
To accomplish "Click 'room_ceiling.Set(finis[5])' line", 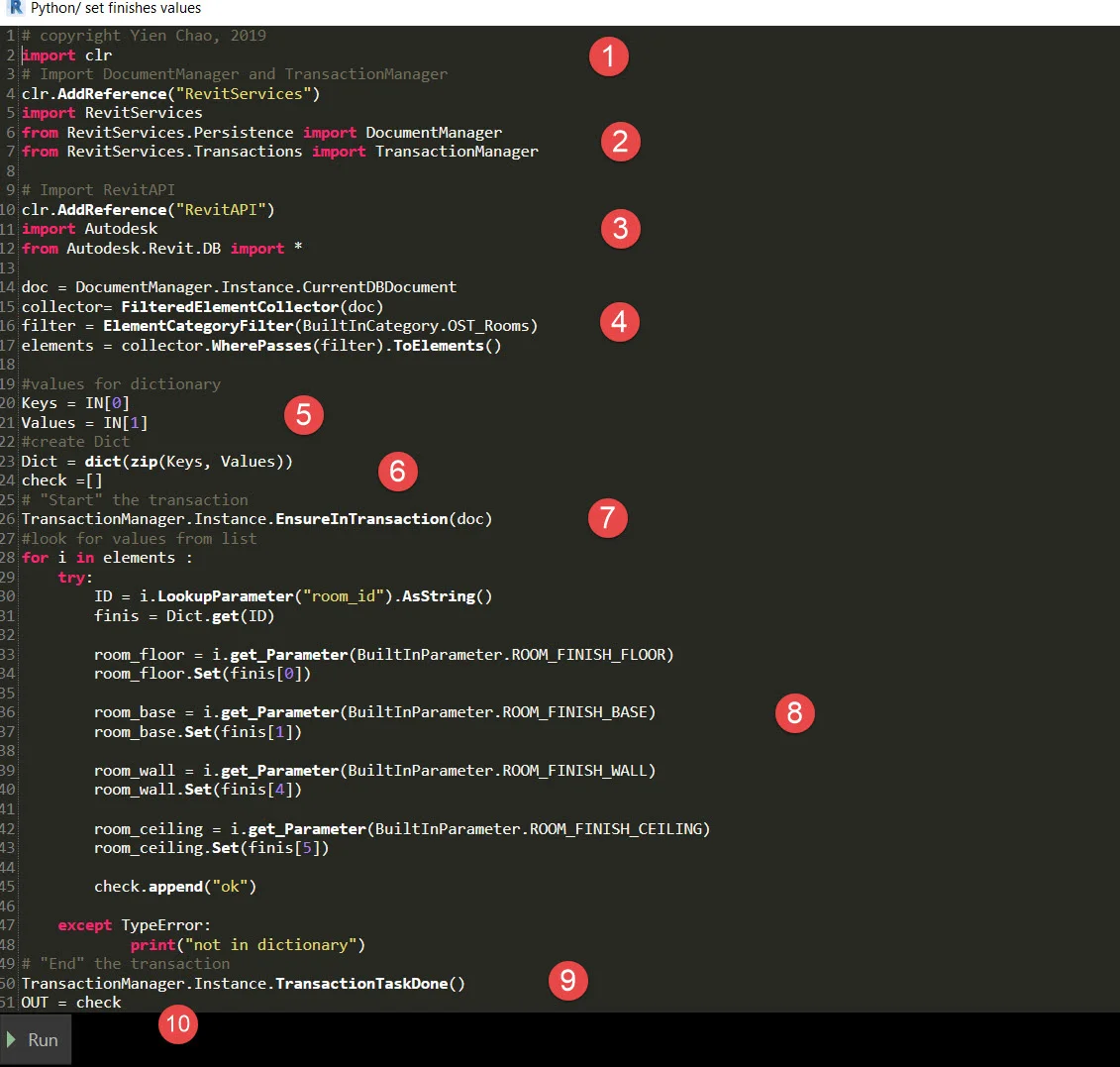I will coord(212,848).
